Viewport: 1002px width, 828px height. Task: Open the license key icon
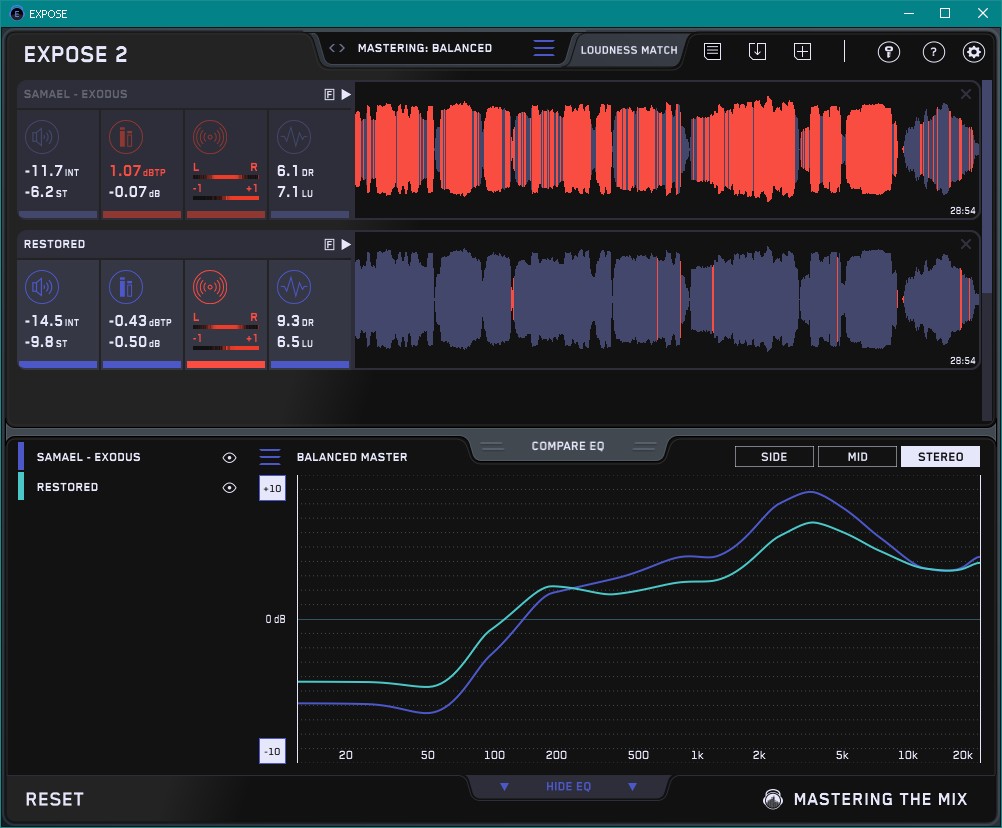coord(889,52)
